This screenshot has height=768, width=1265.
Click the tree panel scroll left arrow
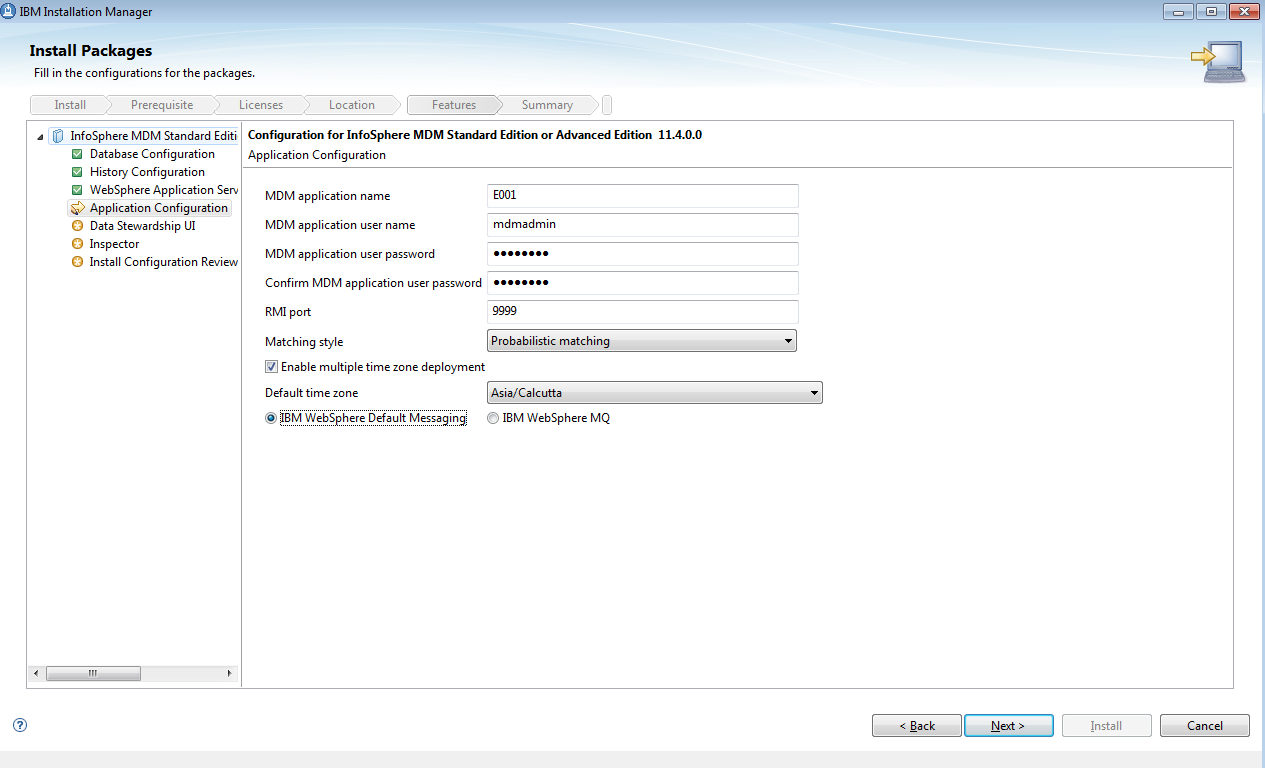tap(36, 673)
